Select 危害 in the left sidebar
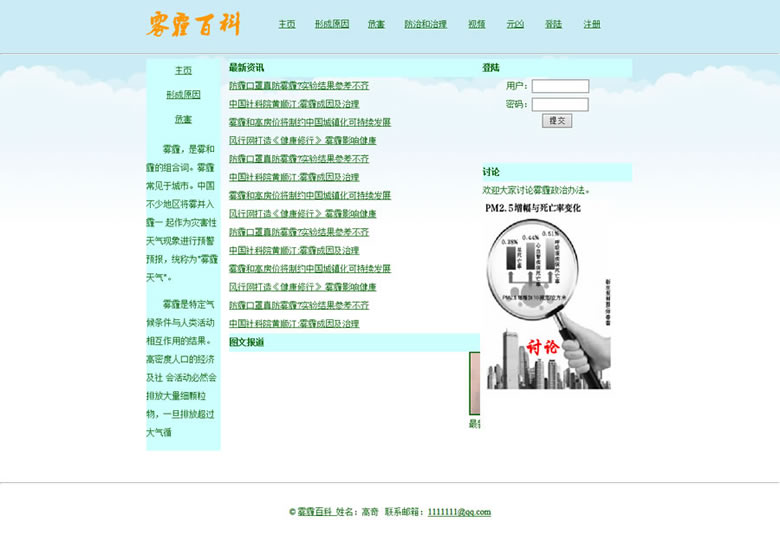The width and height of the screenshot is (780, 536). [x=183, y=119]
